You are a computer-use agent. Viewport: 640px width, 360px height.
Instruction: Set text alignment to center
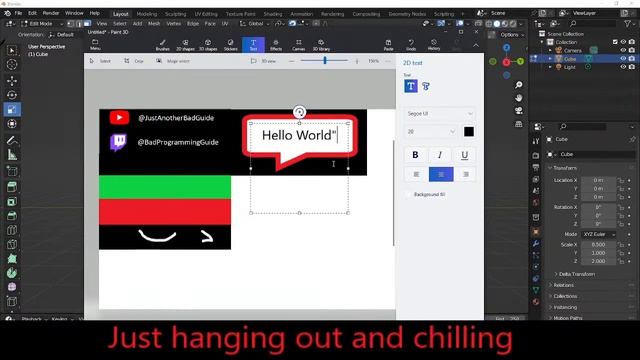click(x=441, y=174)
